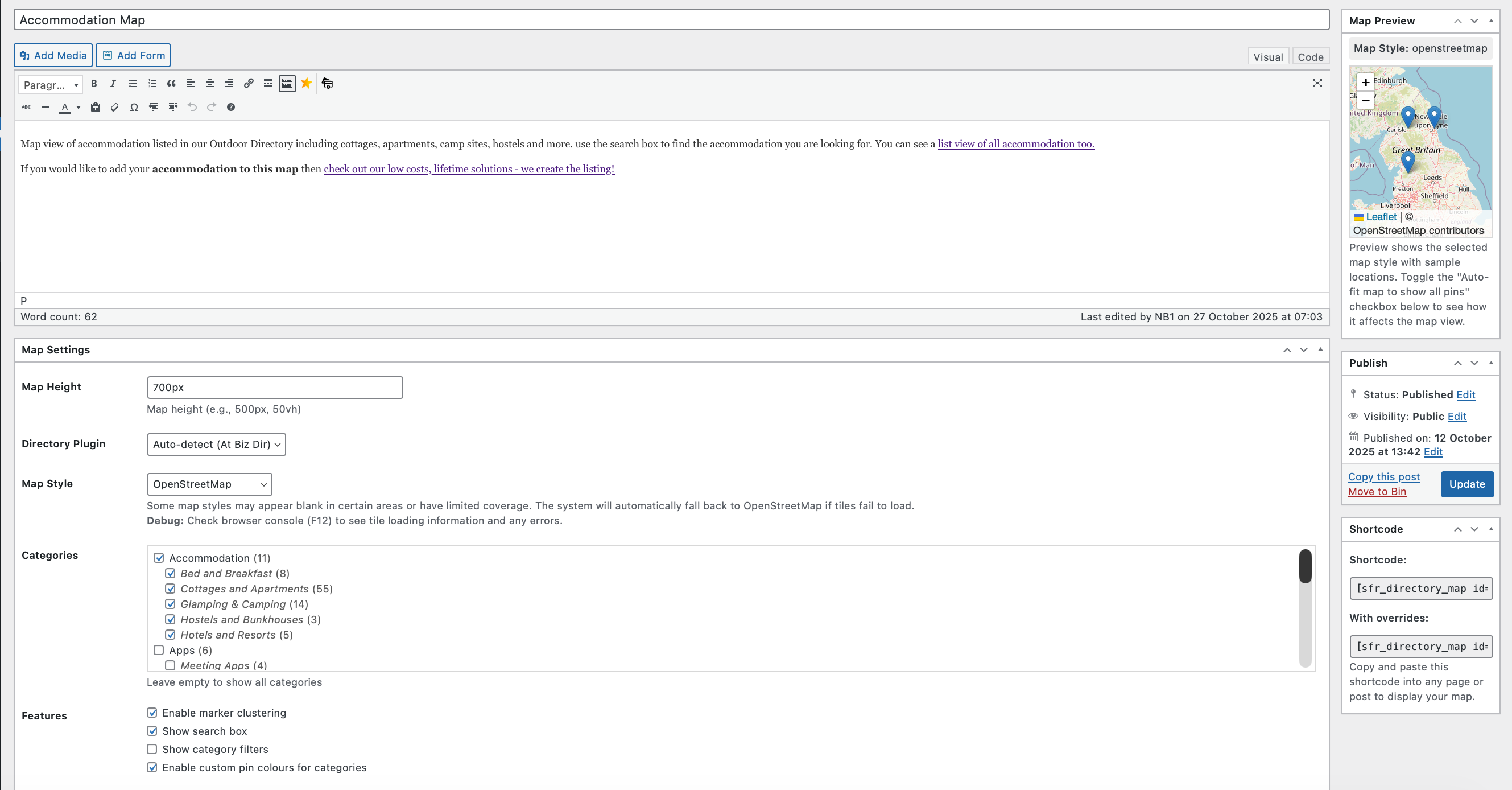Insert a blockquote
1512x790 pixels.
coord(171,84)
